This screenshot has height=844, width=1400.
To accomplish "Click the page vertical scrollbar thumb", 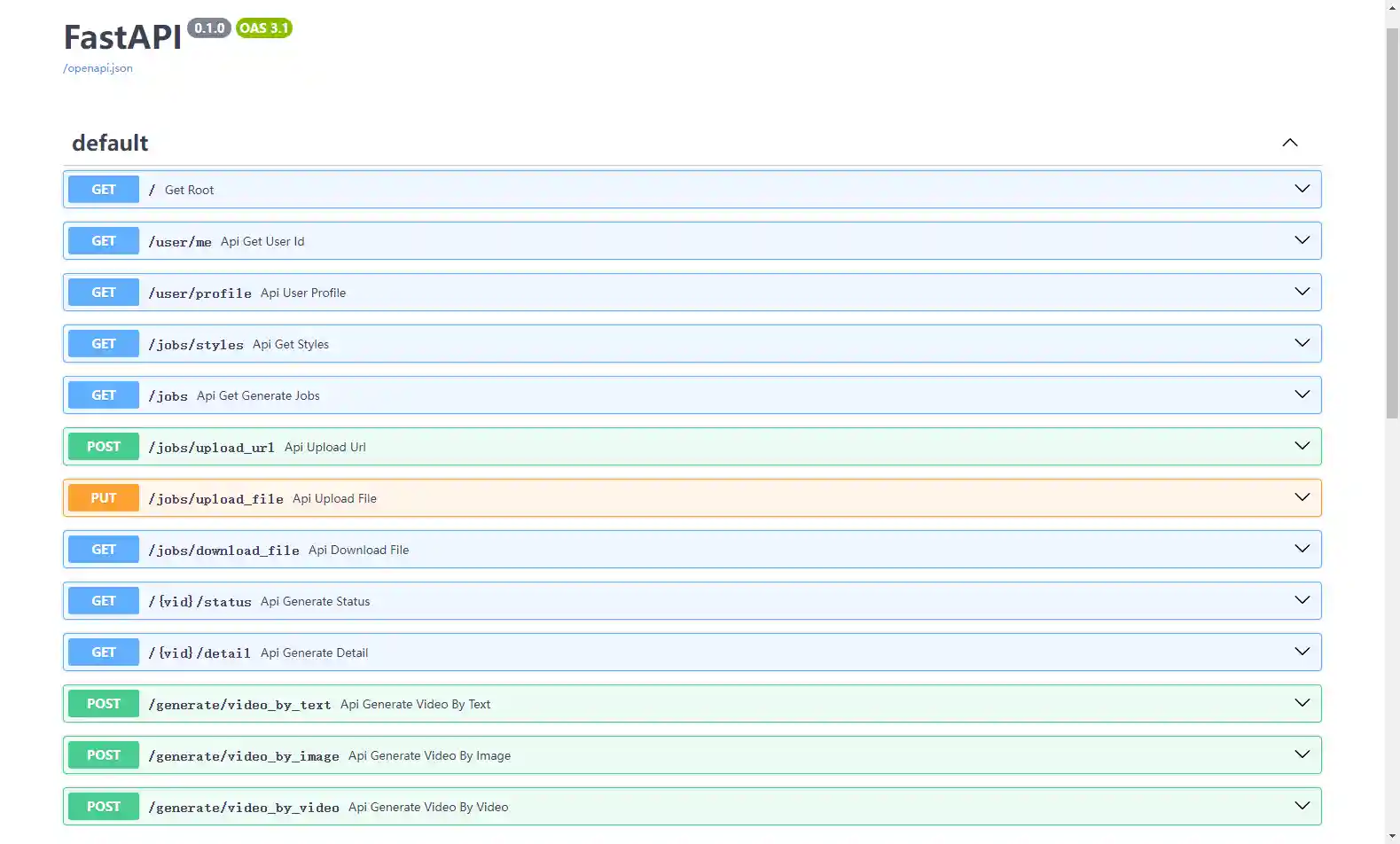I will tap(1392, 222).
